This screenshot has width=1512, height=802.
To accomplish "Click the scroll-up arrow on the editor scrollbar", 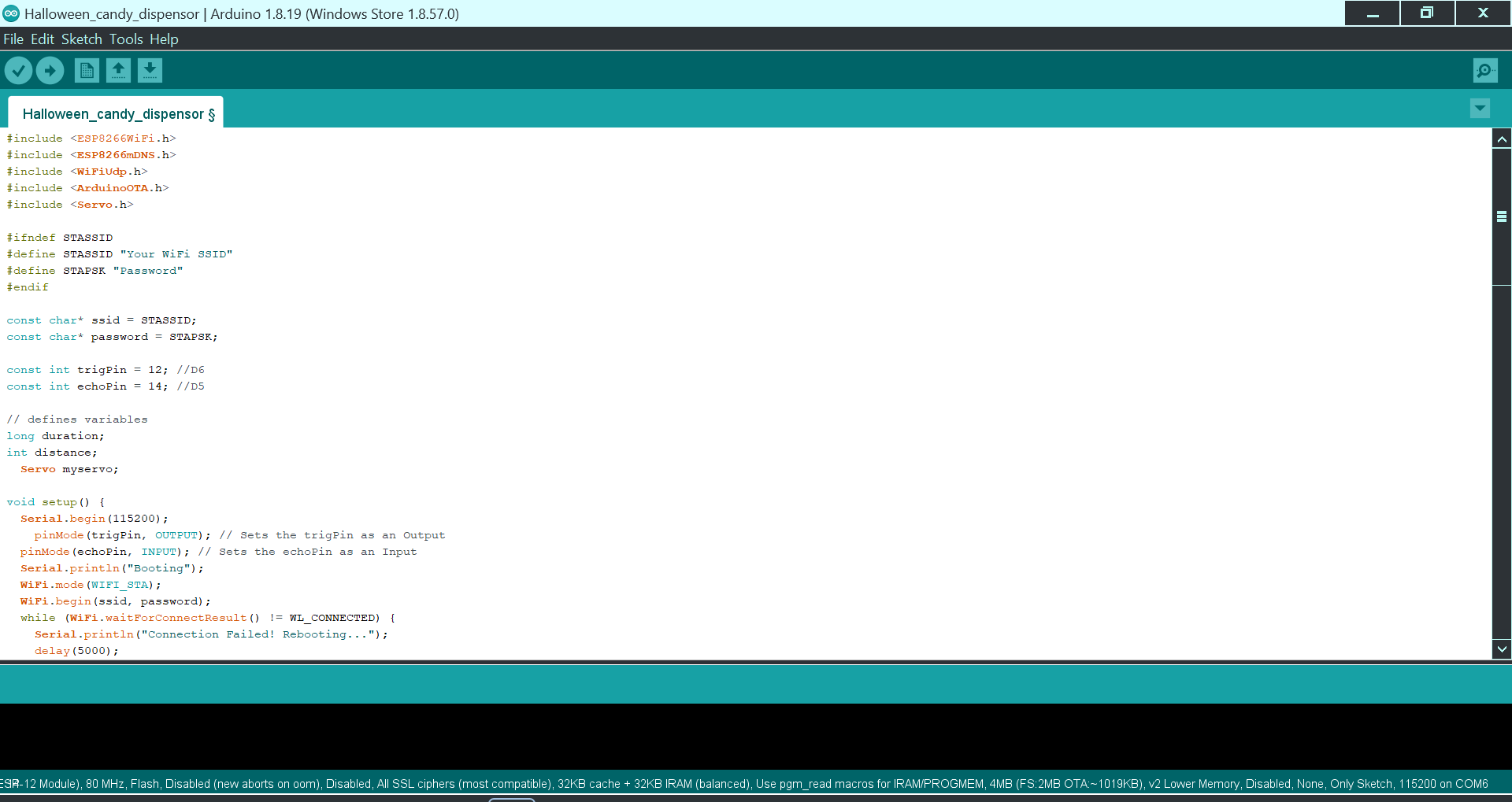I will coord(1503,139).
